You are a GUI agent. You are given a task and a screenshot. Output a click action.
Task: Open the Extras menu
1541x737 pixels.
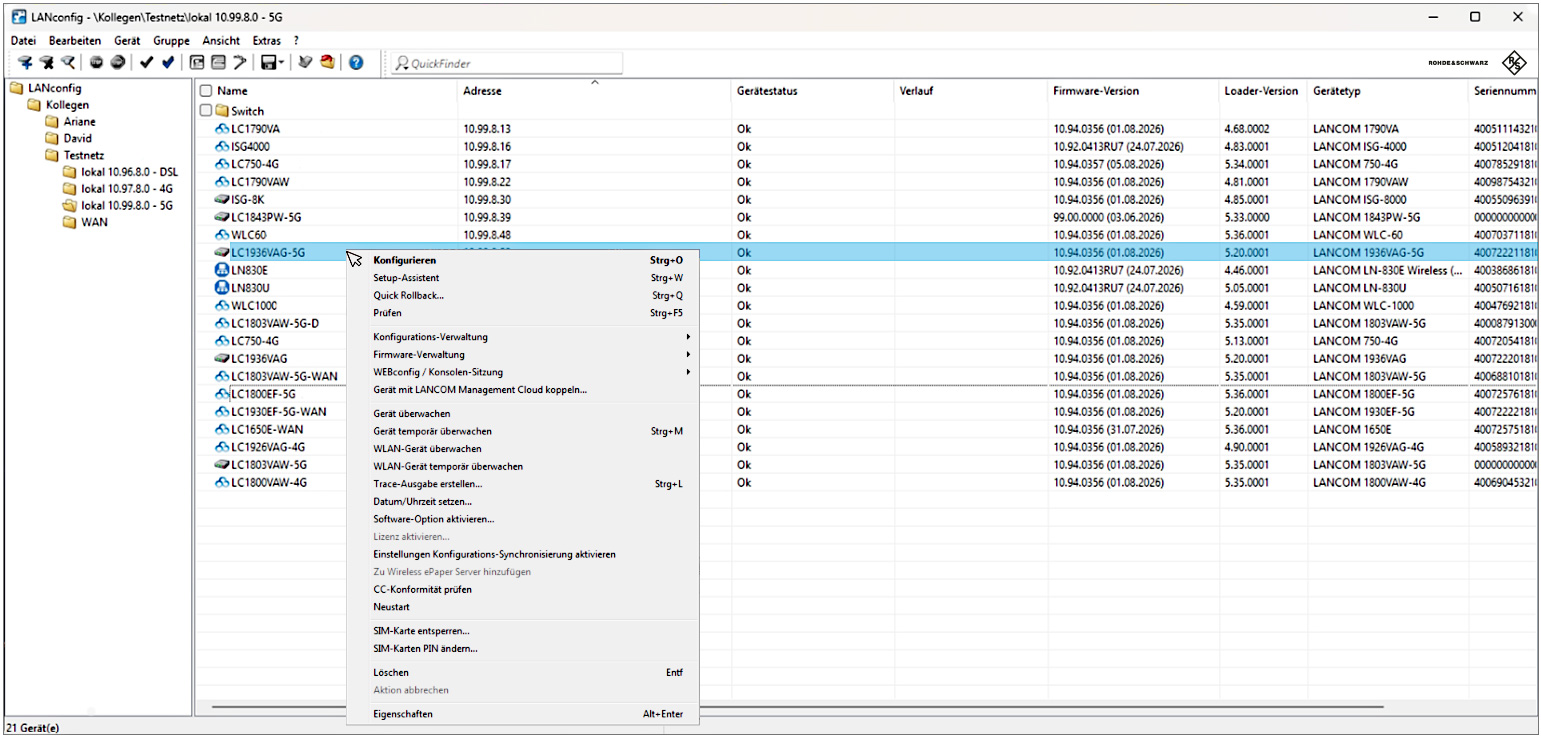[267, 41]
